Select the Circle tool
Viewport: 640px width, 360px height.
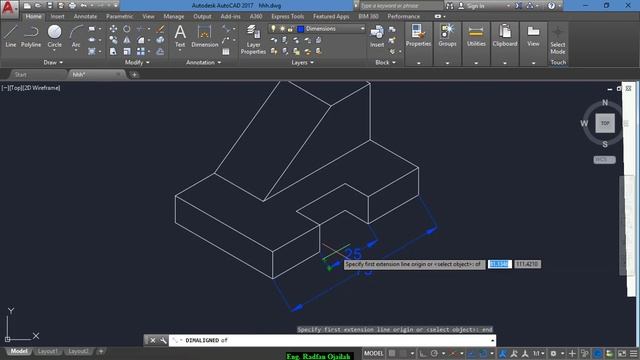point(54,36)
